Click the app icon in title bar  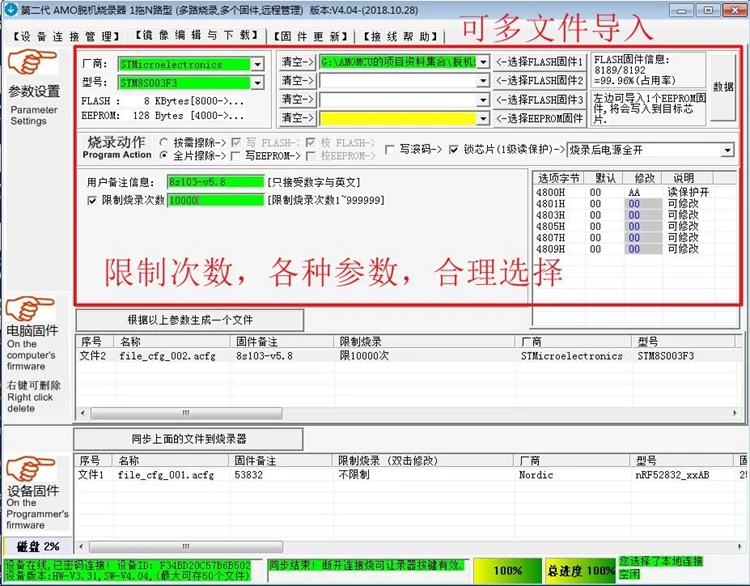pyautogui.click(x=10, y=9)
